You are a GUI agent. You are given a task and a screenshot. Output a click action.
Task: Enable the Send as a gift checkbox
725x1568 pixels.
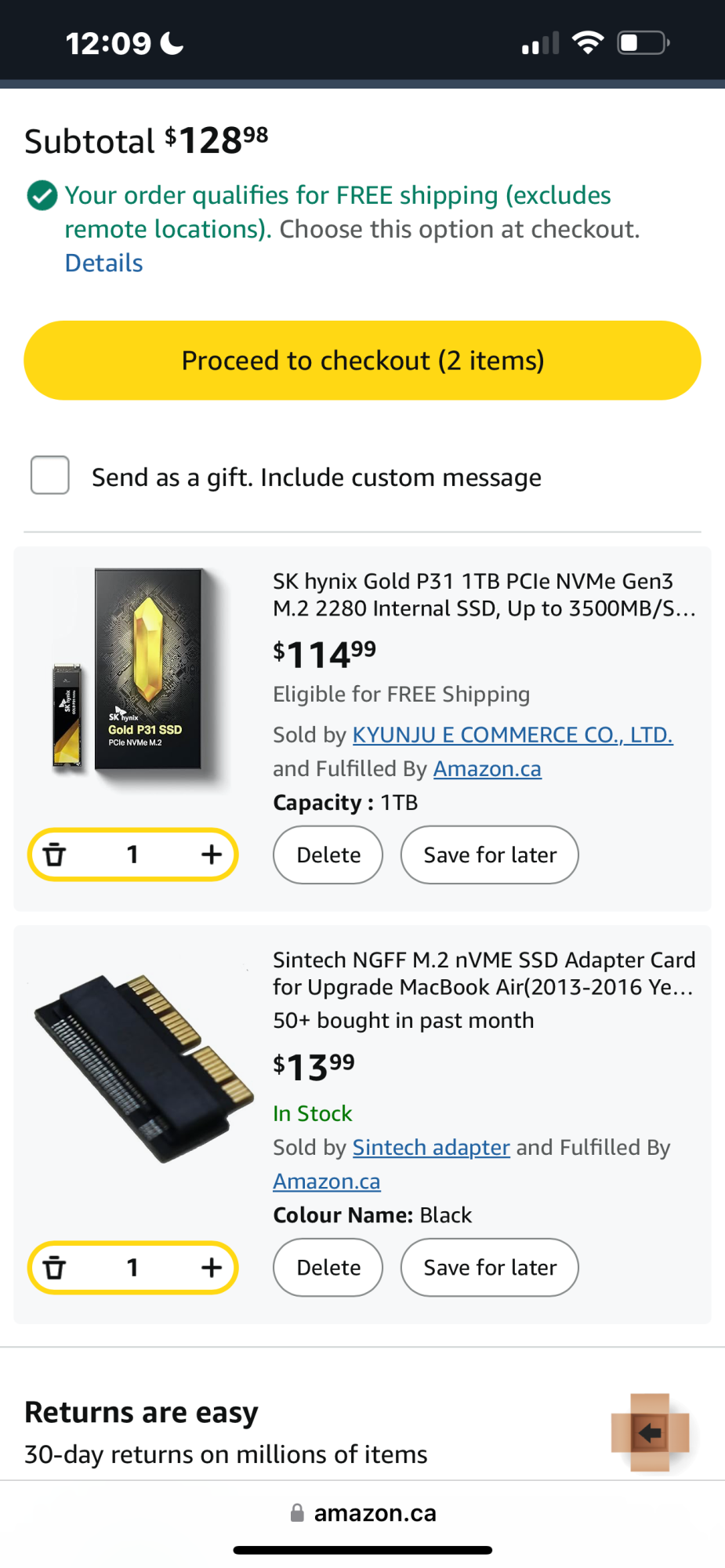[x=50, y=475]
